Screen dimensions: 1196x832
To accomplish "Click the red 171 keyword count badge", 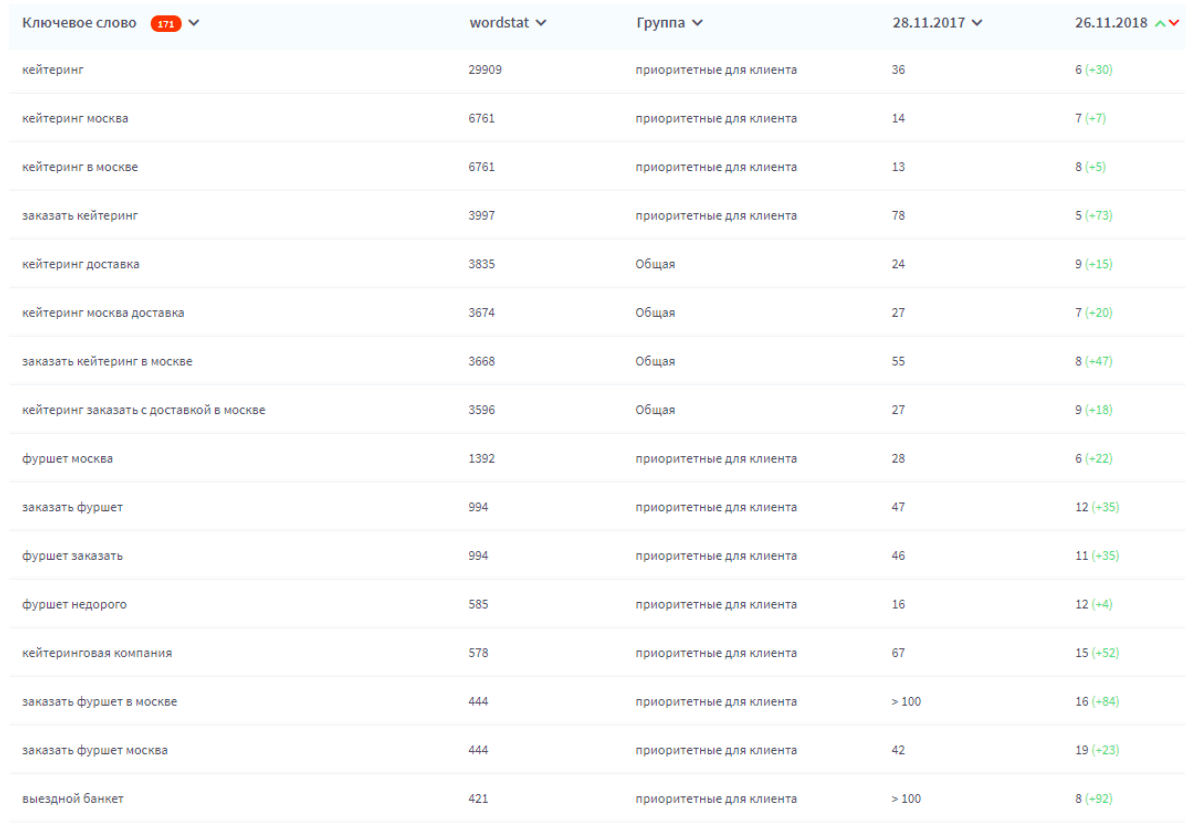I will pos(165,24).
